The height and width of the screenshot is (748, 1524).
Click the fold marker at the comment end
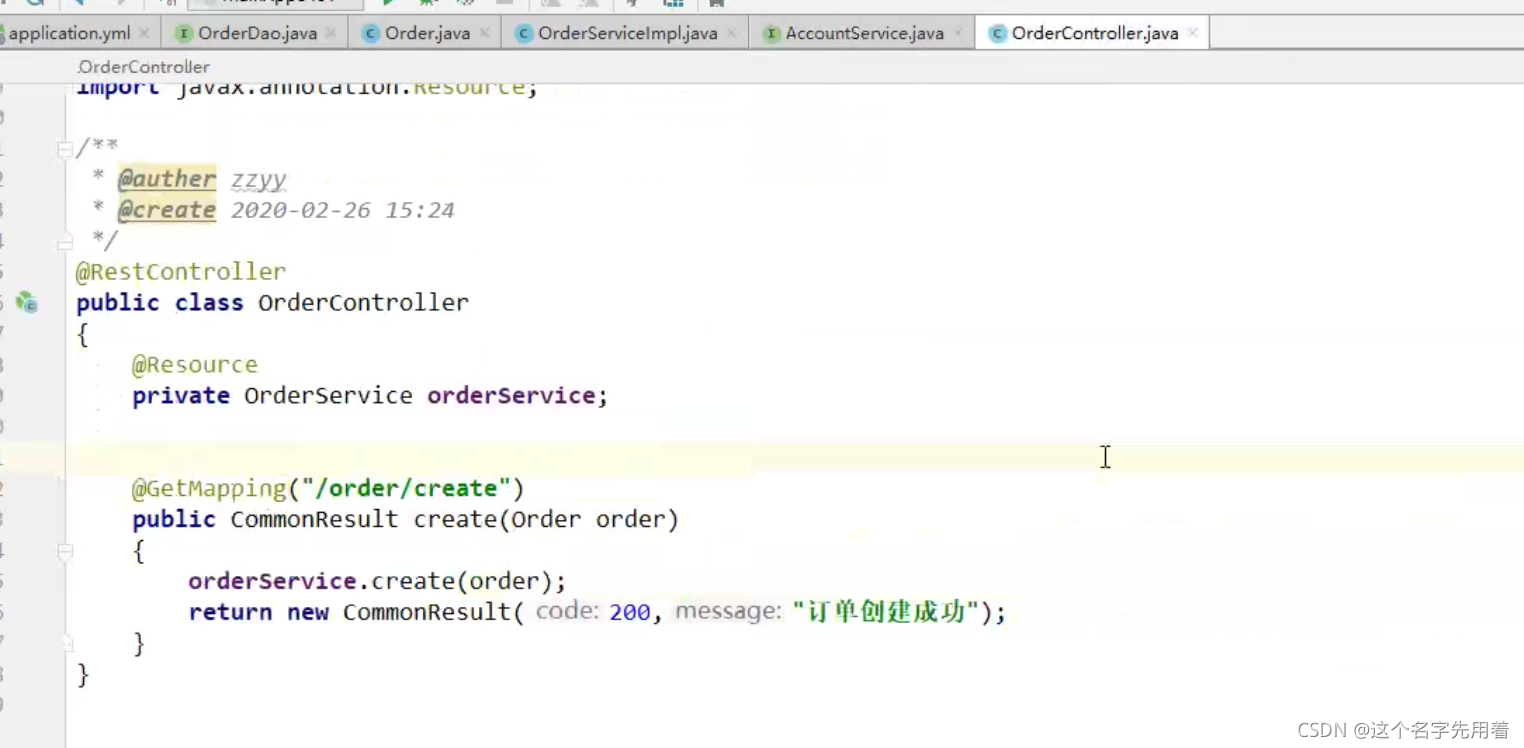pyautogui.click(x=65, y=242)
